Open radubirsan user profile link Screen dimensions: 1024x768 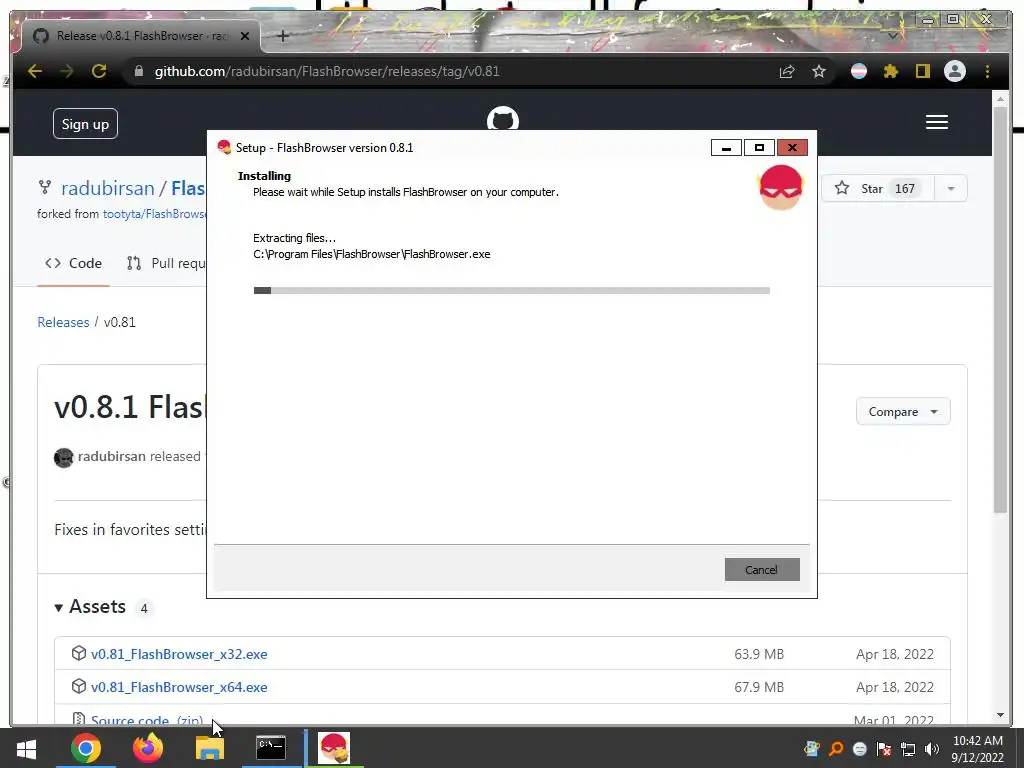(108, 188)
